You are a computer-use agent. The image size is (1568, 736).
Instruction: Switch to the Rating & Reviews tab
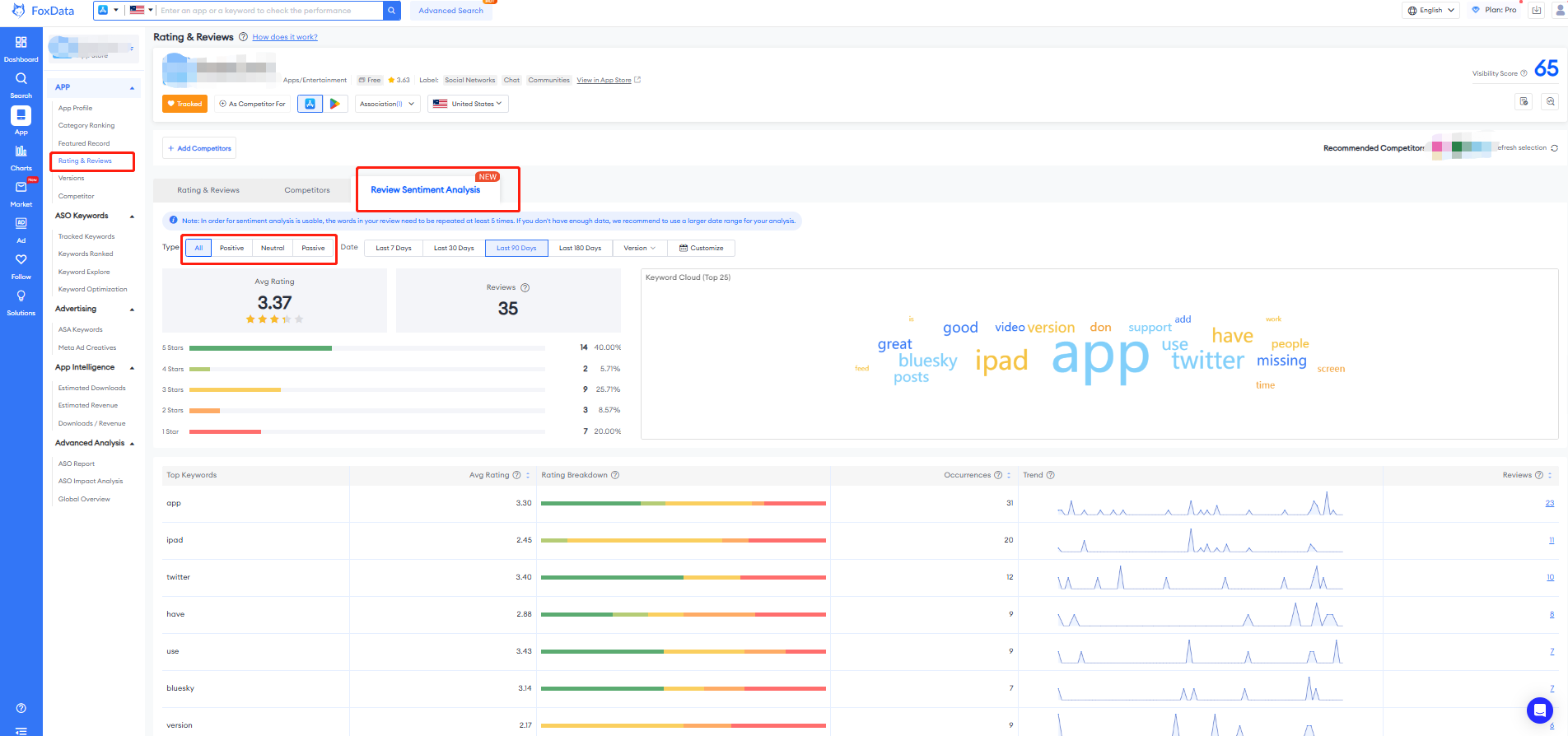pyautogui.click(x=208, y=190)
